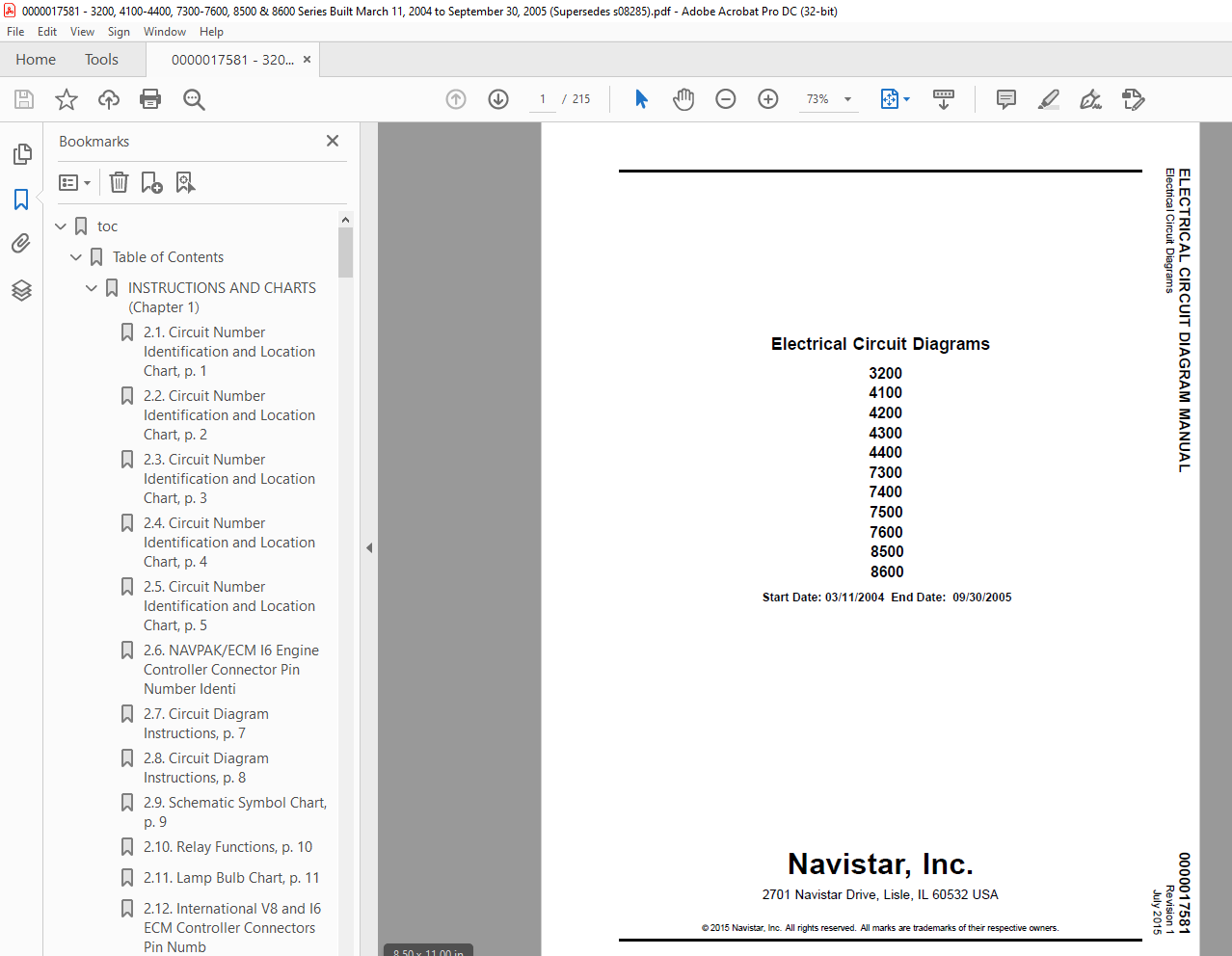This screenshot has width=1232, height=956.
Task: Go to previous page arrow
Action: [456, 99]
